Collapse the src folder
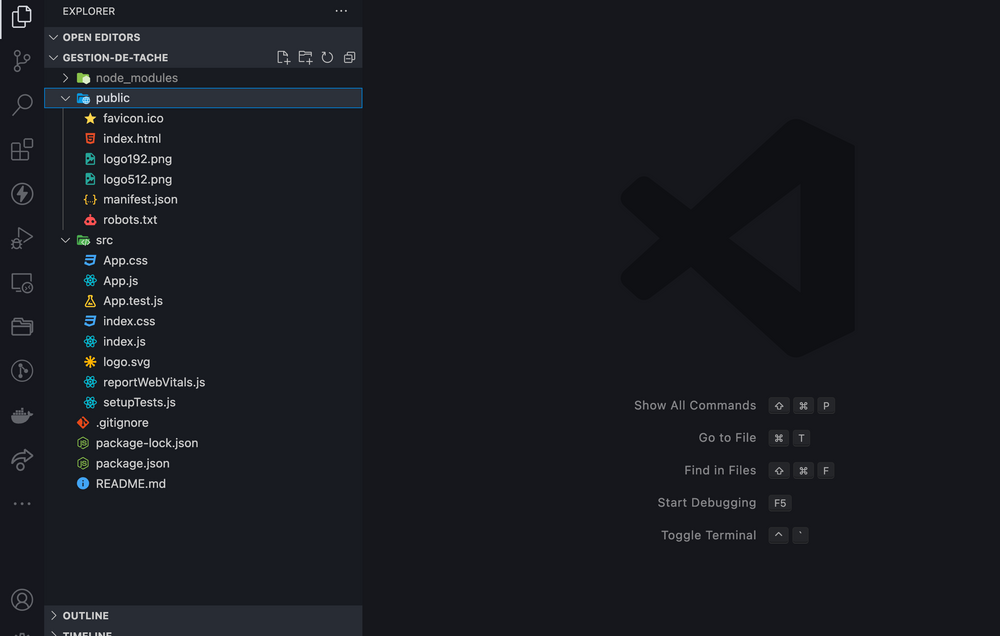Image resolution: width=1000 pixels, height=636 pixels. tap(104, 240)
